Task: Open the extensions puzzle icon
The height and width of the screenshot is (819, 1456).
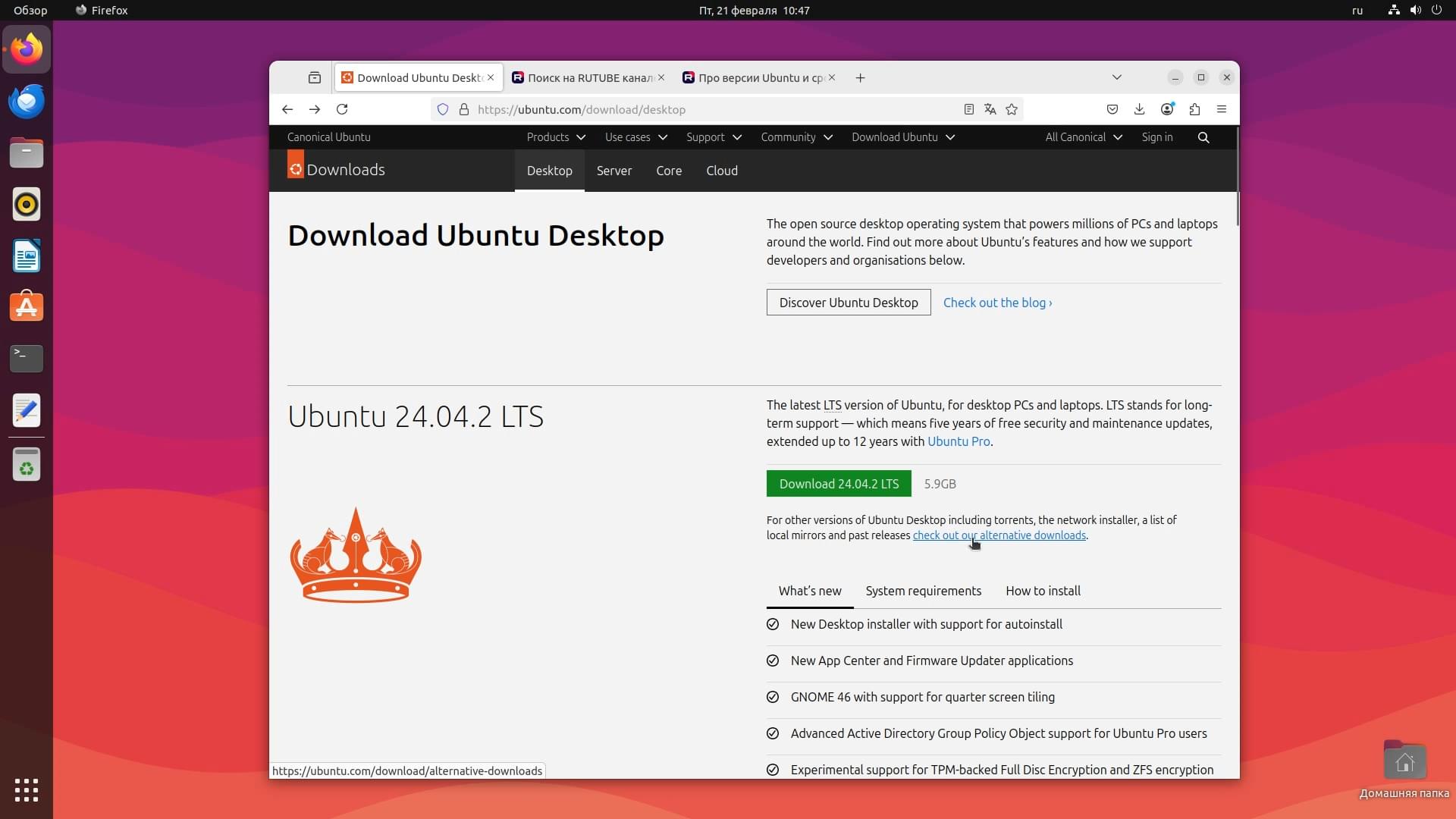Action: pyautogui.click(x=1194, y=109)
